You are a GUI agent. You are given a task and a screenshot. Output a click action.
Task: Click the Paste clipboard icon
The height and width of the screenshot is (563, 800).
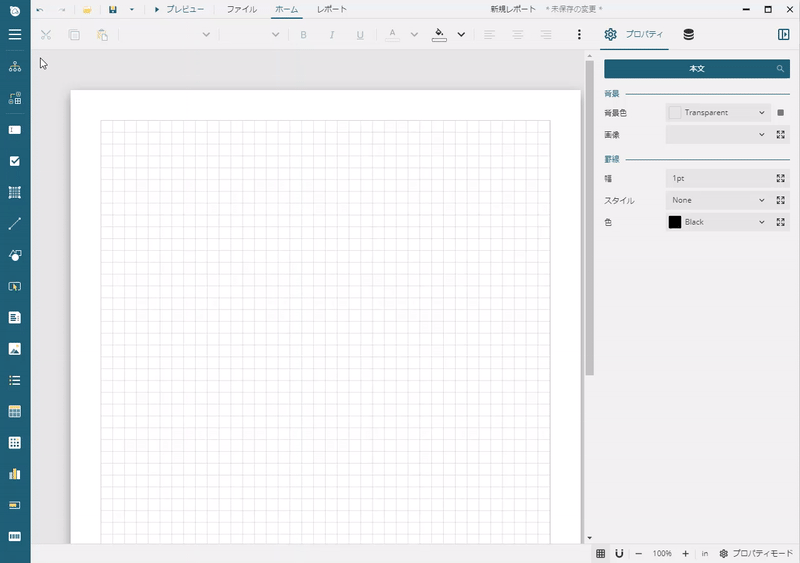[x=102, y=35]
